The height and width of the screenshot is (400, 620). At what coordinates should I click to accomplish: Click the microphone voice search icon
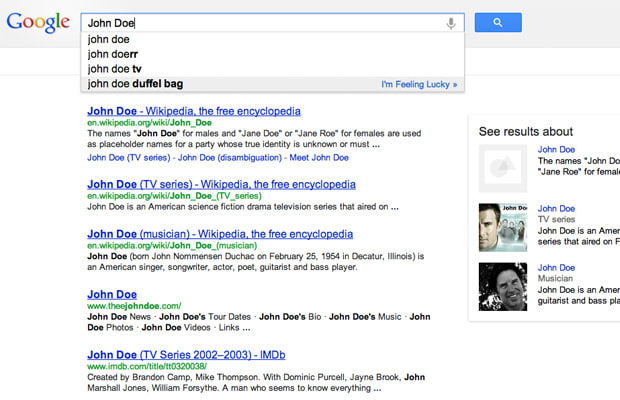451,23
